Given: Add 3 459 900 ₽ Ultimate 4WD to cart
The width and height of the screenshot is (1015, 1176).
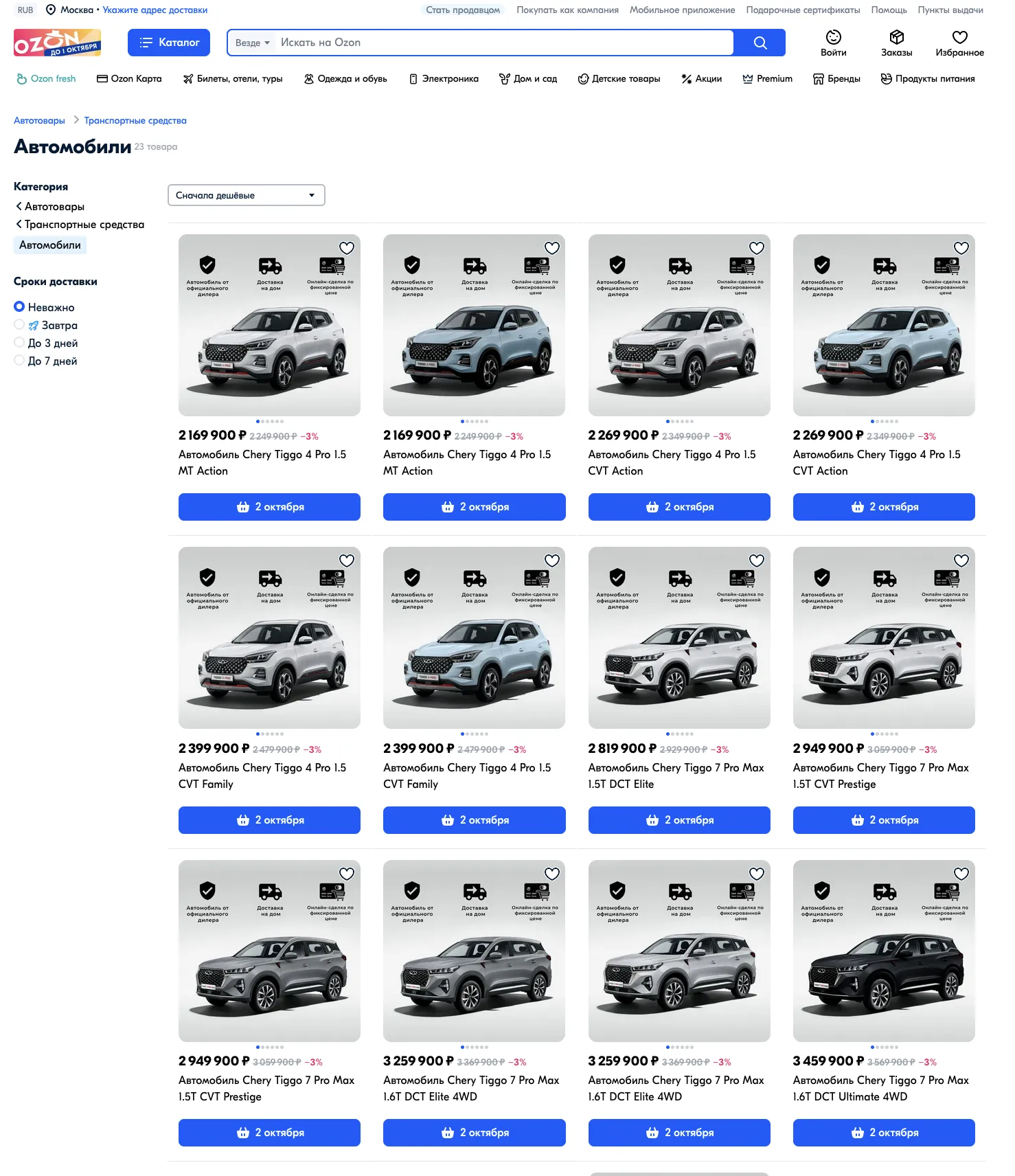Looking at the screenshot, I should tap(884, 1133).
